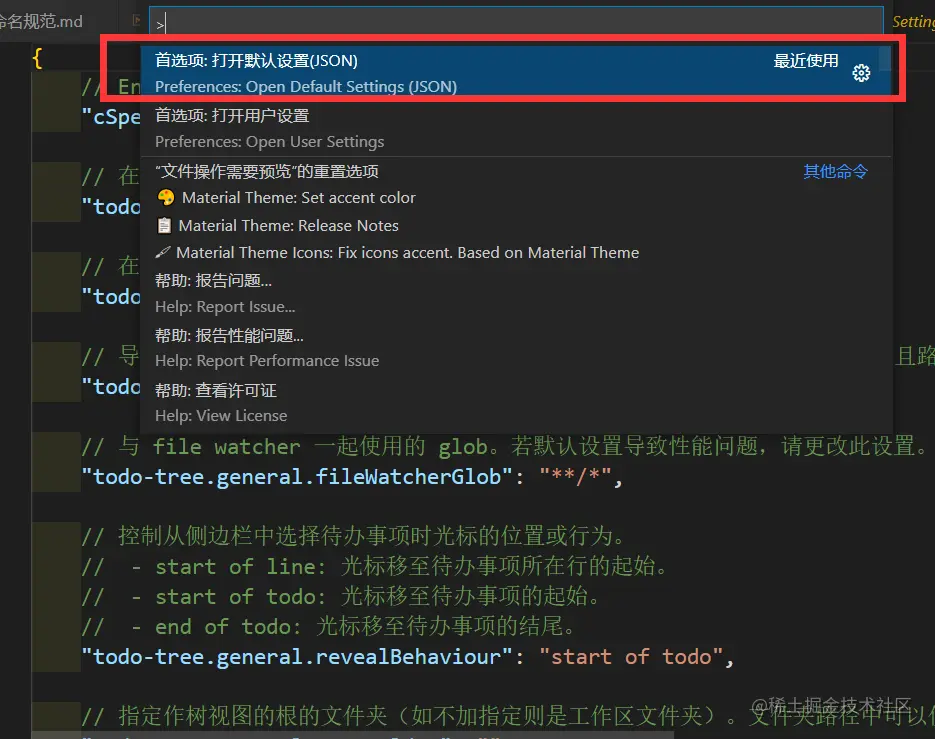Click the "todo-tree.general.revealBehaviour" key
The height and width of the screenshot is (739, 935).
297,657
